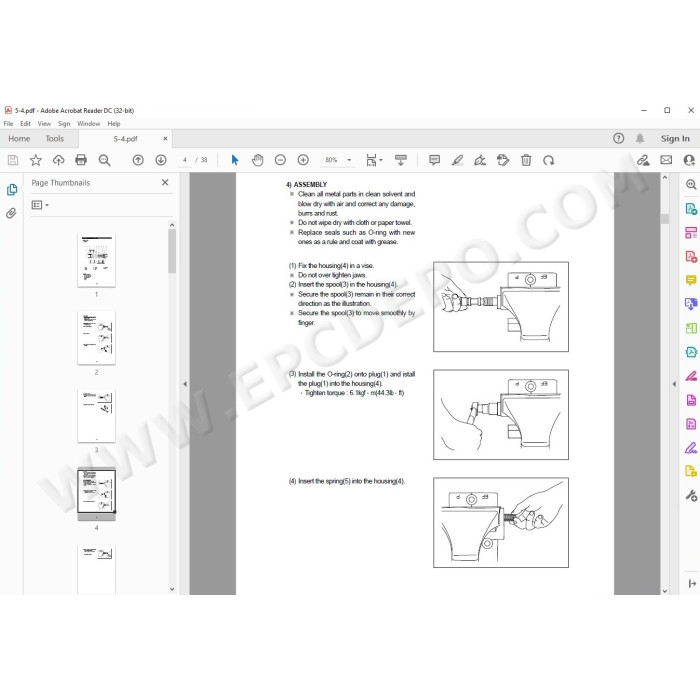The image size is (700, 700).
Task: Select the Highlight text pen
Action: point(457,160)
